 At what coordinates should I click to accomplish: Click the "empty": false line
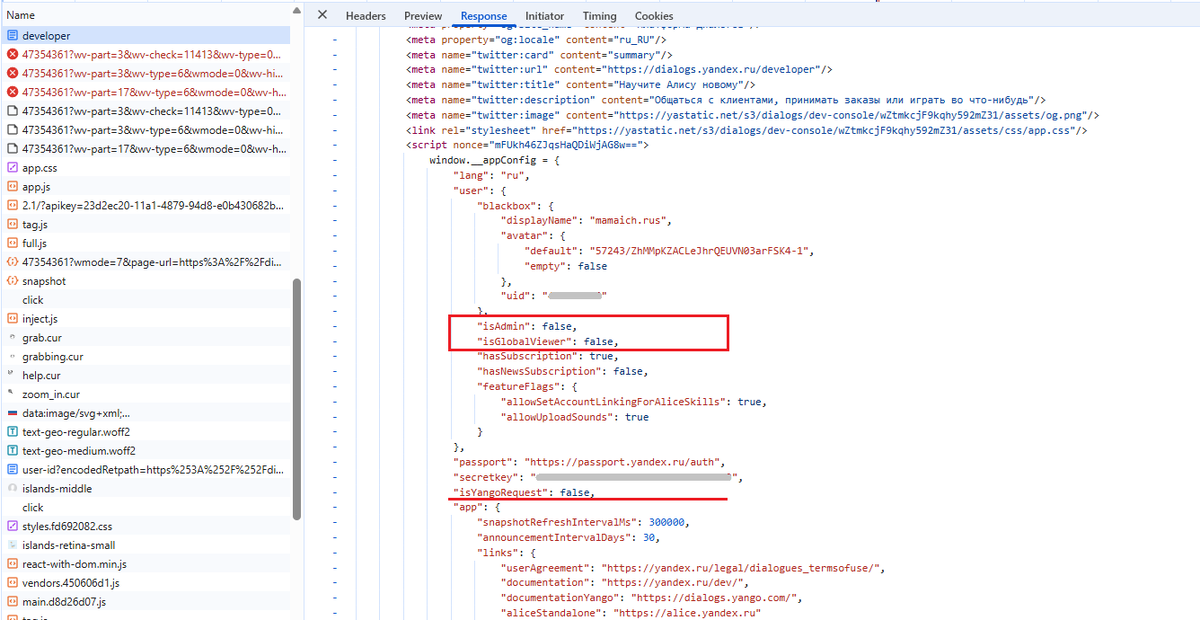click(566, 265)
